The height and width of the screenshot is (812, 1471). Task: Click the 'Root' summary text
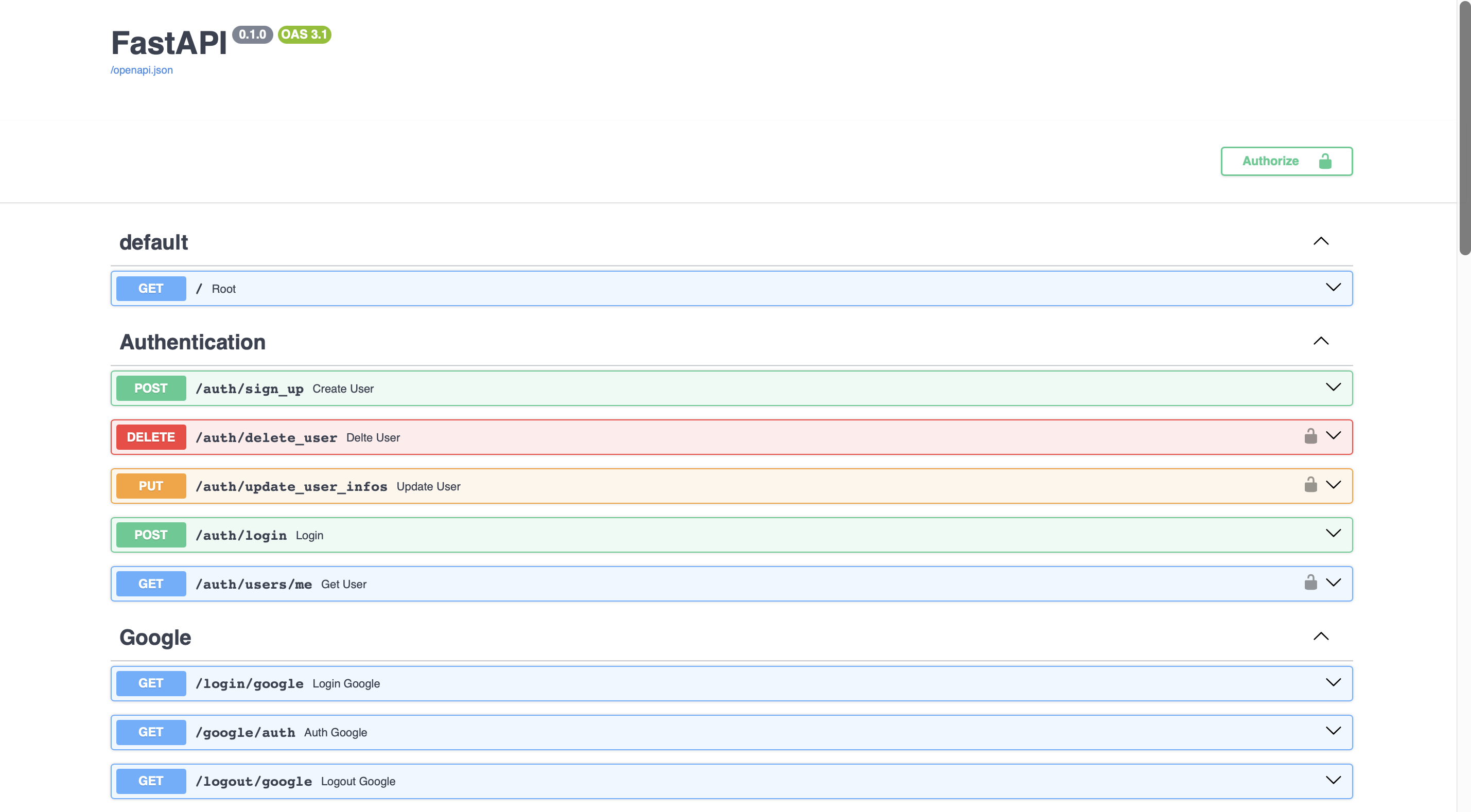224,289
